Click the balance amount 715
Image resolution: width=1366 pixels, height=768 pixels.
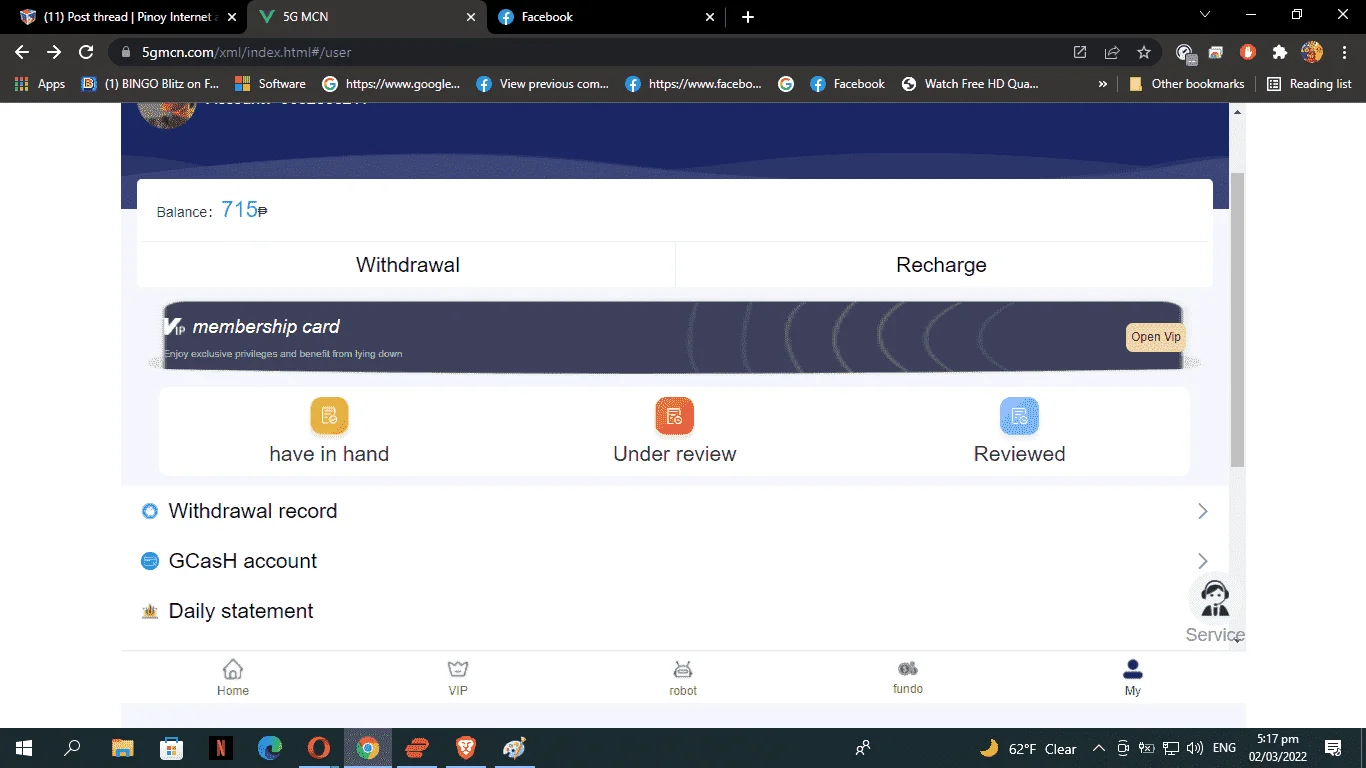tap(240, 210)
